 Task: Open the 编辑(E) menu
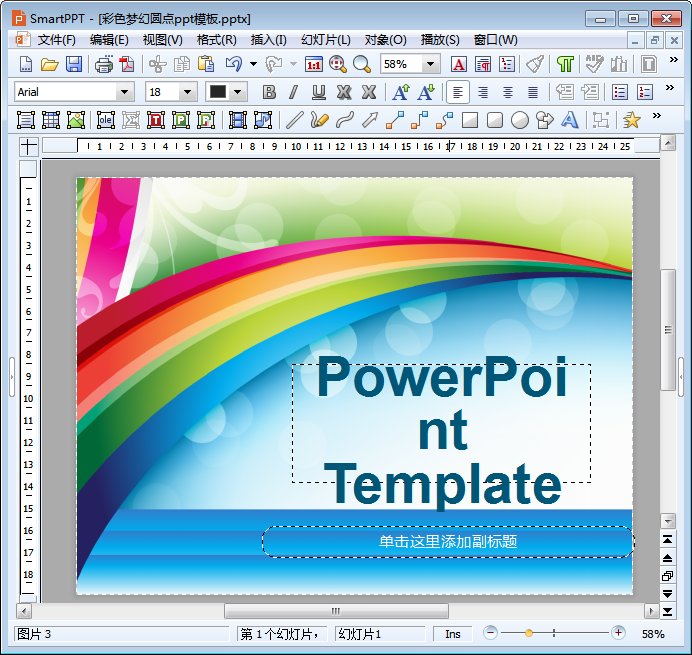pyautogui.click(x=109, y=40)
